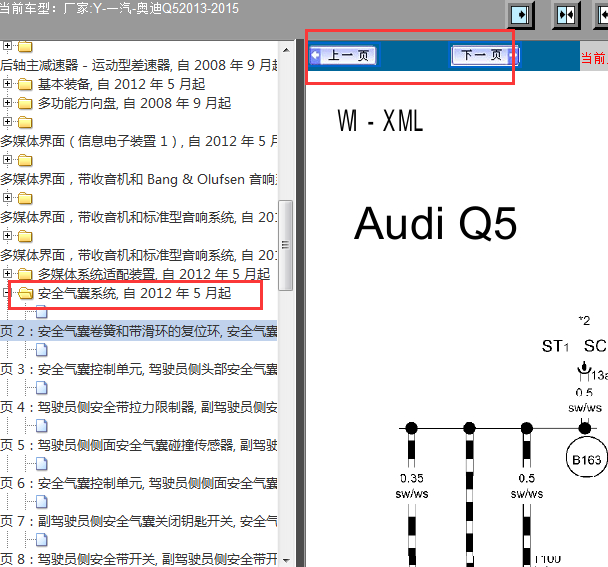Open 页 3: 安全气囊控制单元 page
This screenshot has height=567, width=608.
[138, 369]
